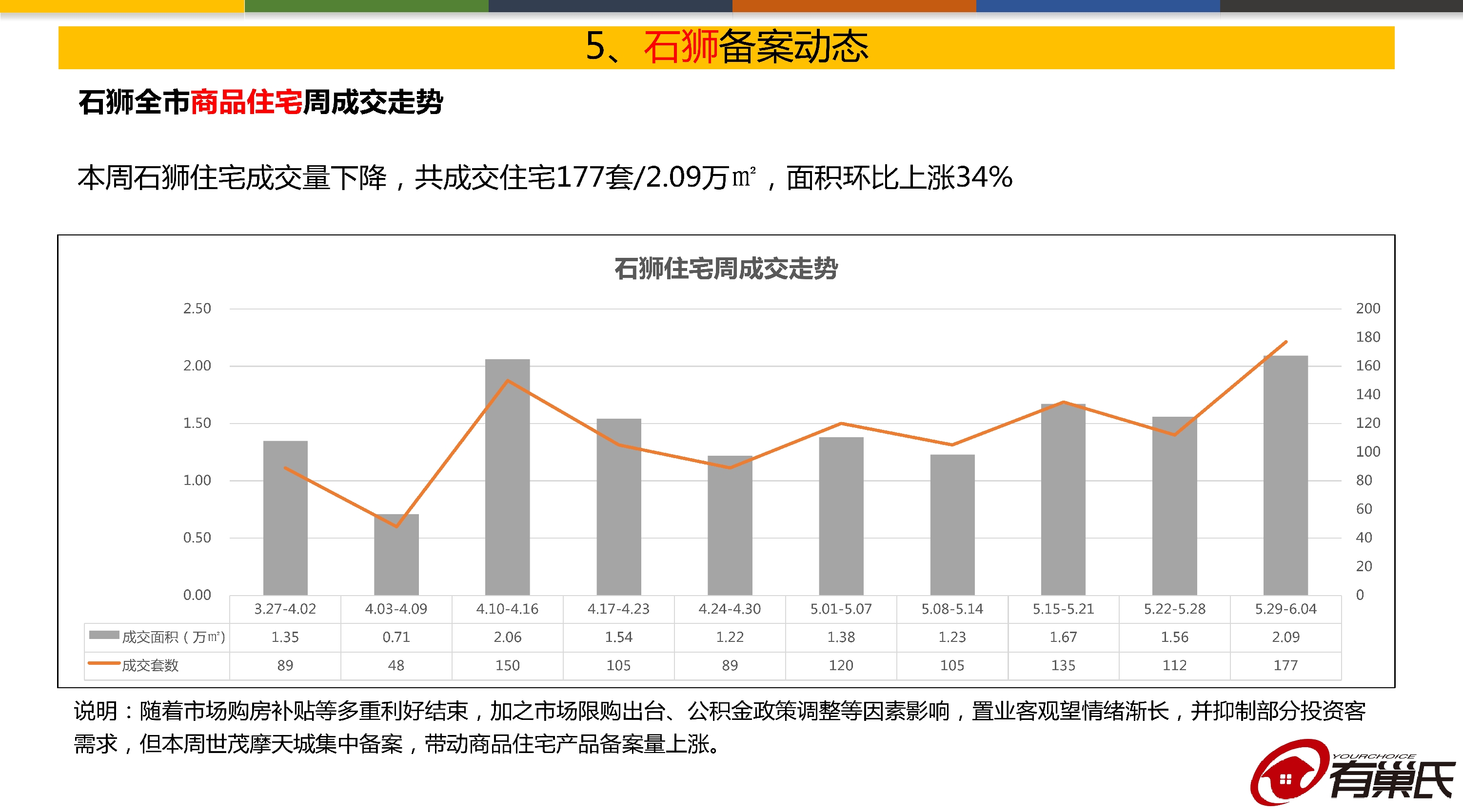The image size is (1463, 812).
Task: Click area value 1.38 in table
Action: [x=841, y=637]
